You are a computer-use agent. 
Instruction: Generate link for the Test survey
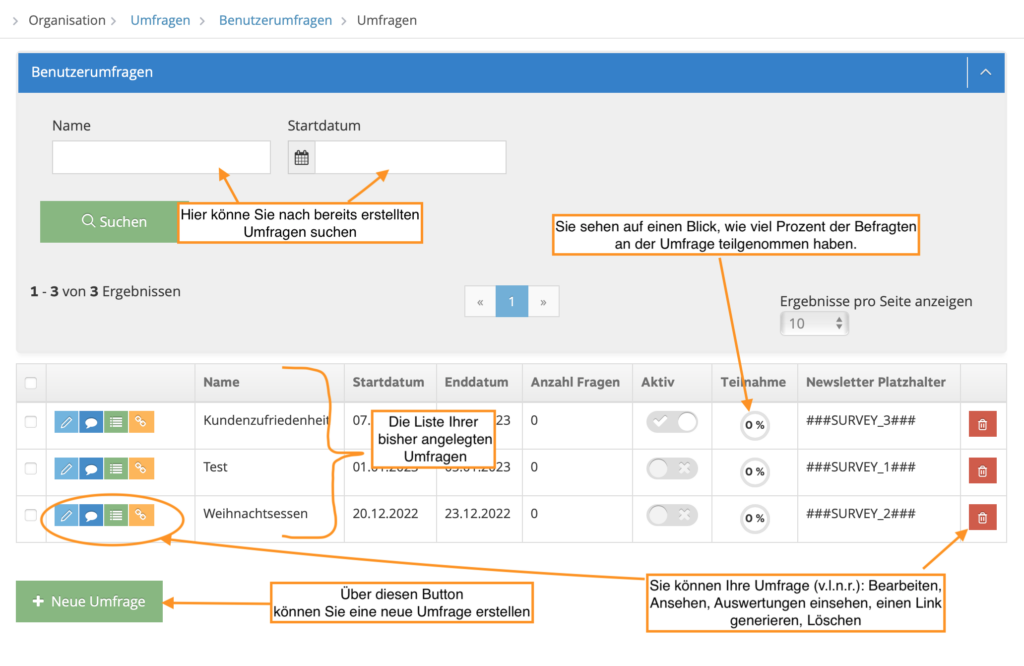[141, 469]
